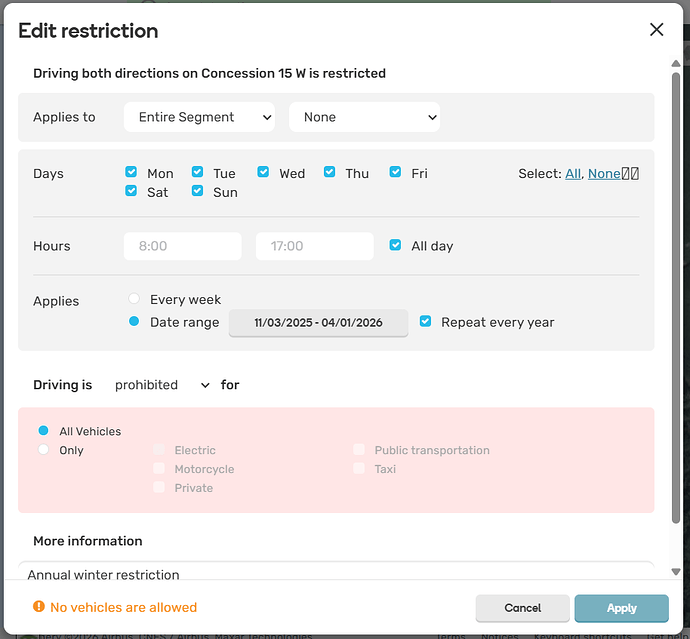Close the Edit restriction dialog
690x639 pixels.
pyautogui.click(x=656, y=30)
